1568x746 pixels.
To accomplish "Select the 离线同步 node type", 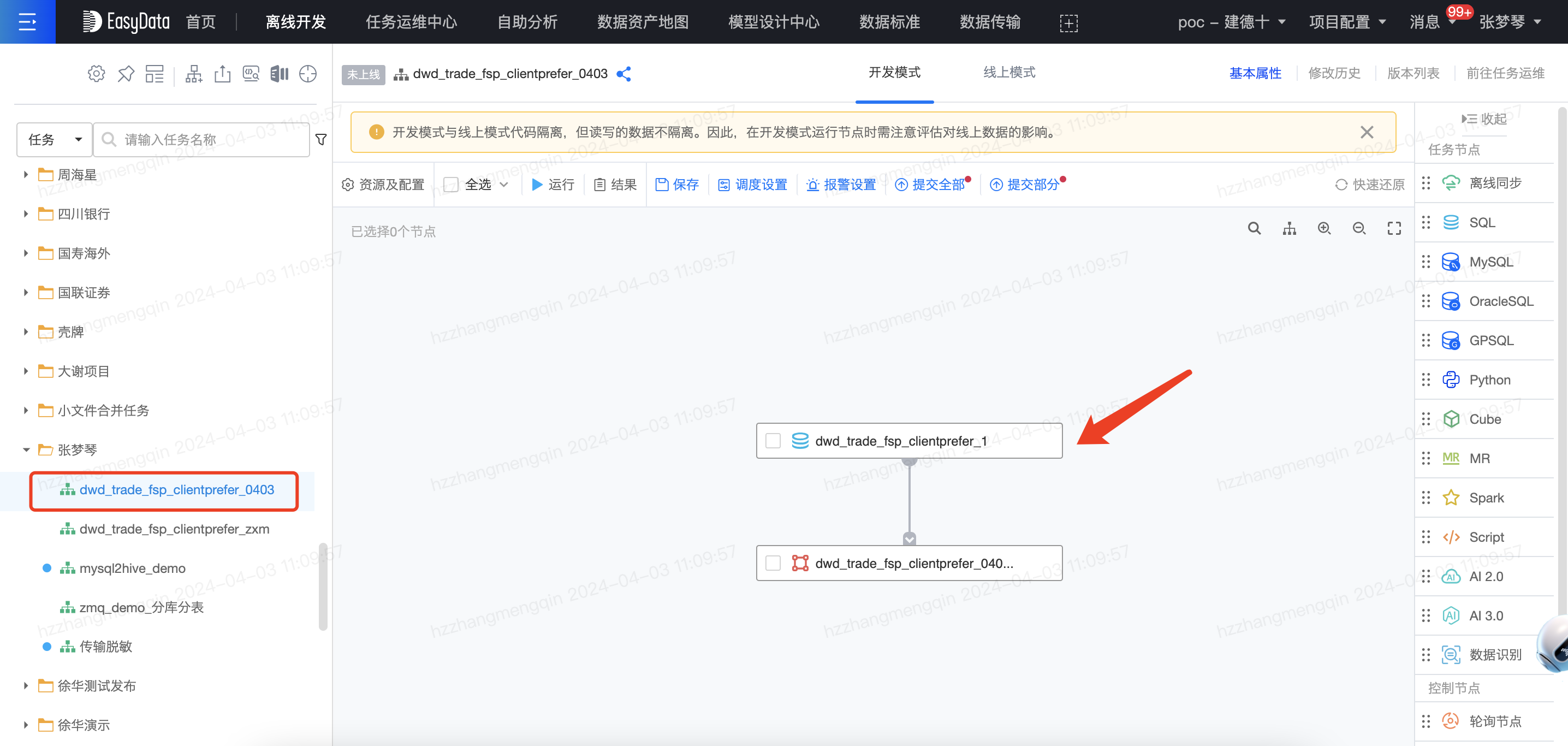I will tap(1484, 183).
